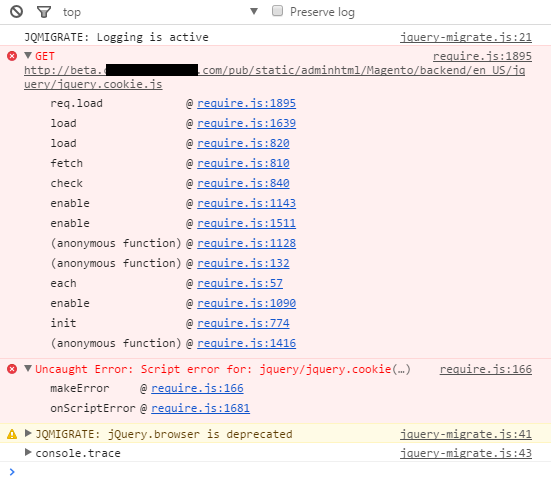This screenshot has height=495, width=551.
Task: Follow the require.js:1639 load link
Action: coord(246,123)
